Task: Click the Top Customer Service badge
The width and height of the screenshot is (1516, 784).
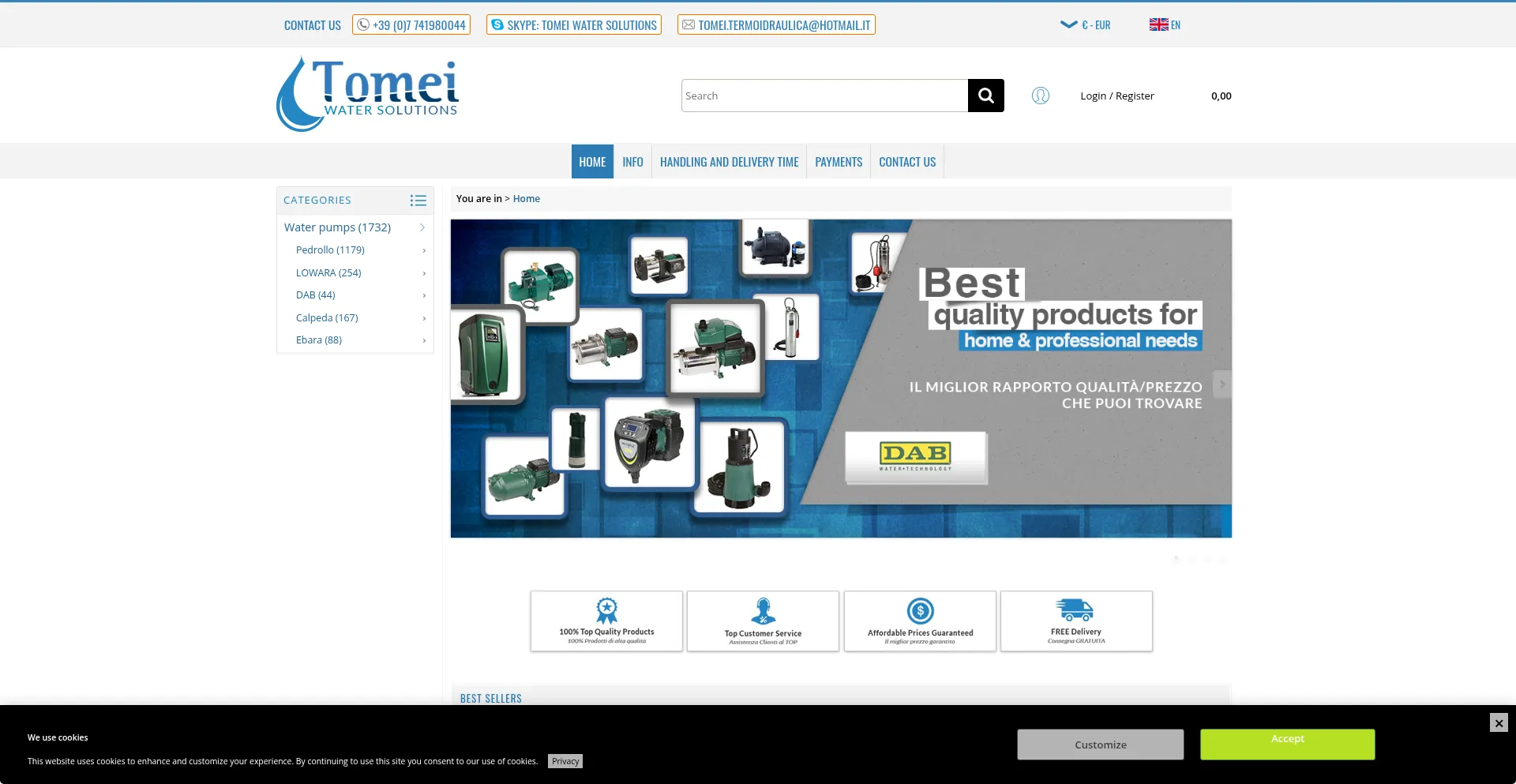Action: click(x=763, y=621)
